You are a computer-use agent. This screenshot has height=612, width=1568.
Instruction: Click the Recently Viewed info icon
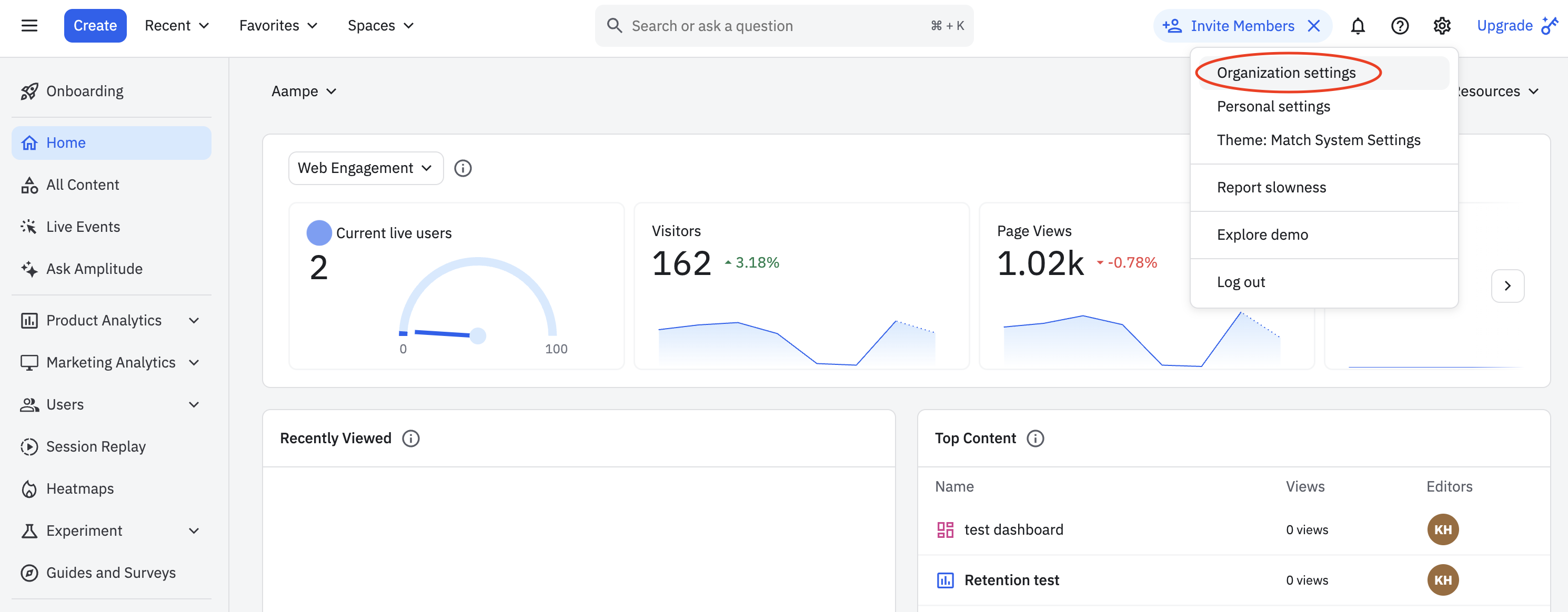(411, 438)
